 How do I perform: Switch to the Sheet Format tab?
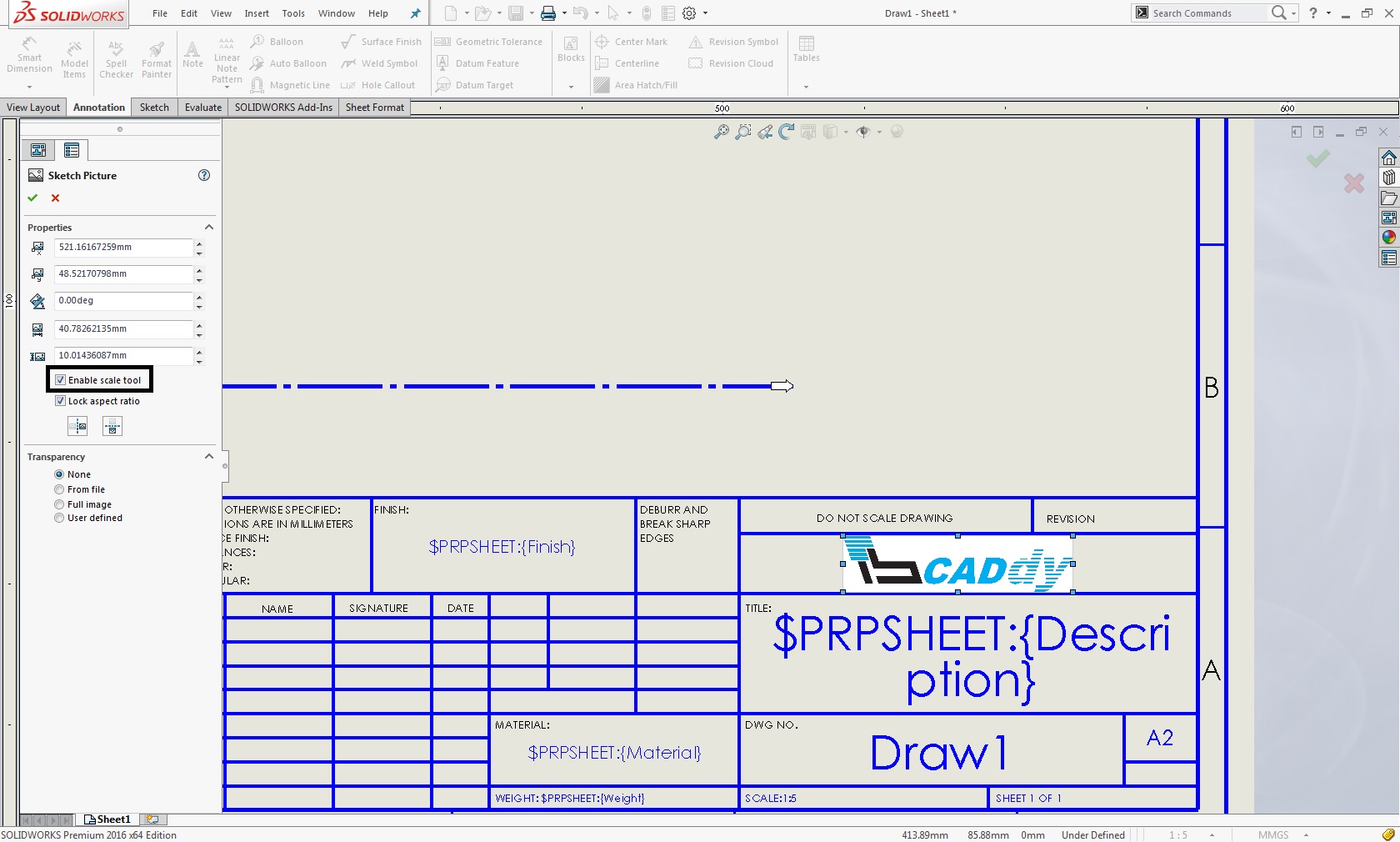point(374,108)
